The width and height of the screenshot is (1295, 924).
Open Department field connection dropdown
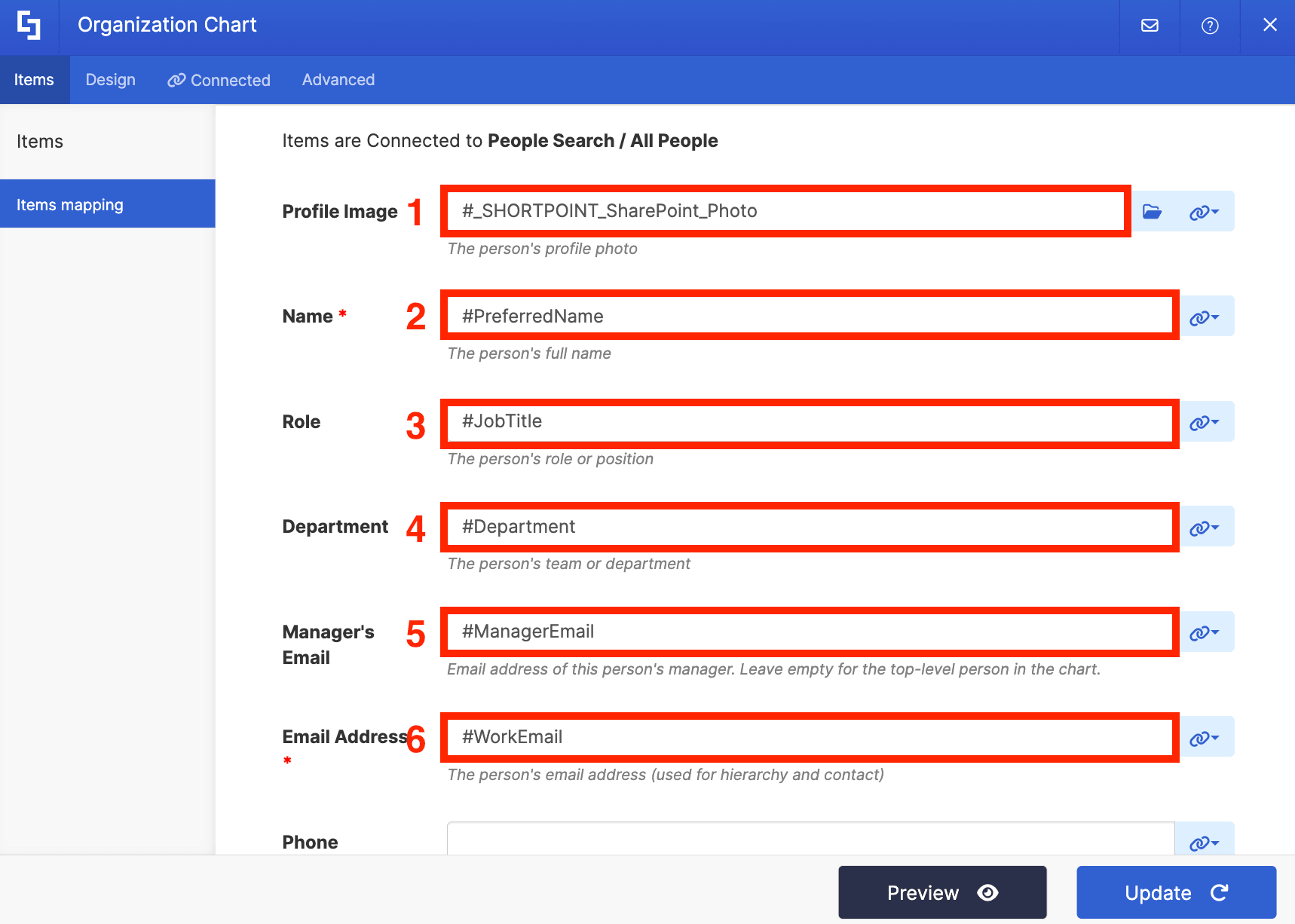click(1204, 527)
